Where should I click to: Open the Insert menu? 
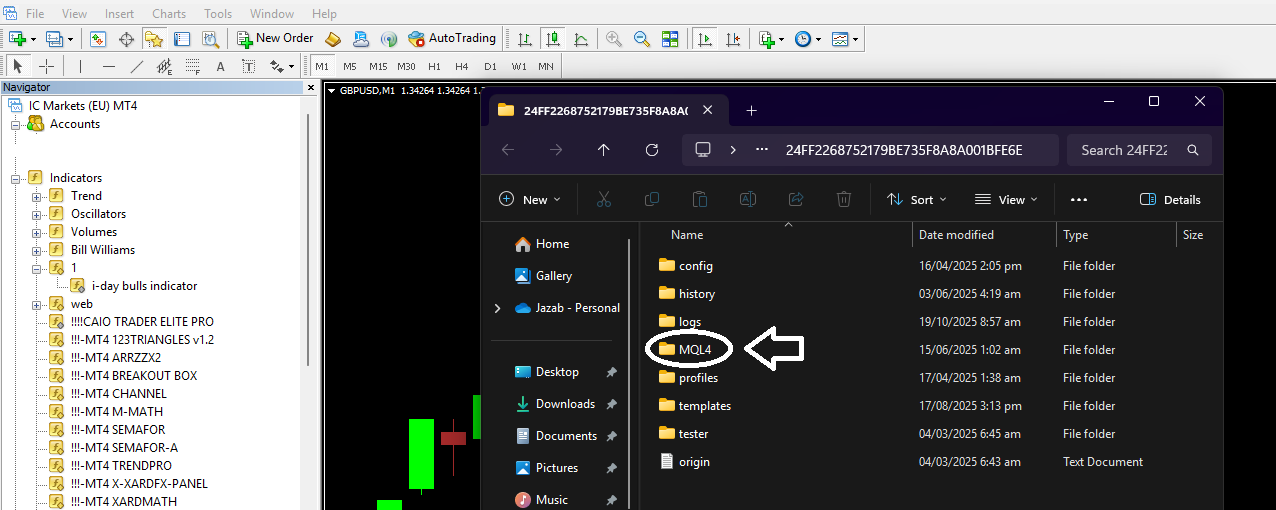(119, 14)
